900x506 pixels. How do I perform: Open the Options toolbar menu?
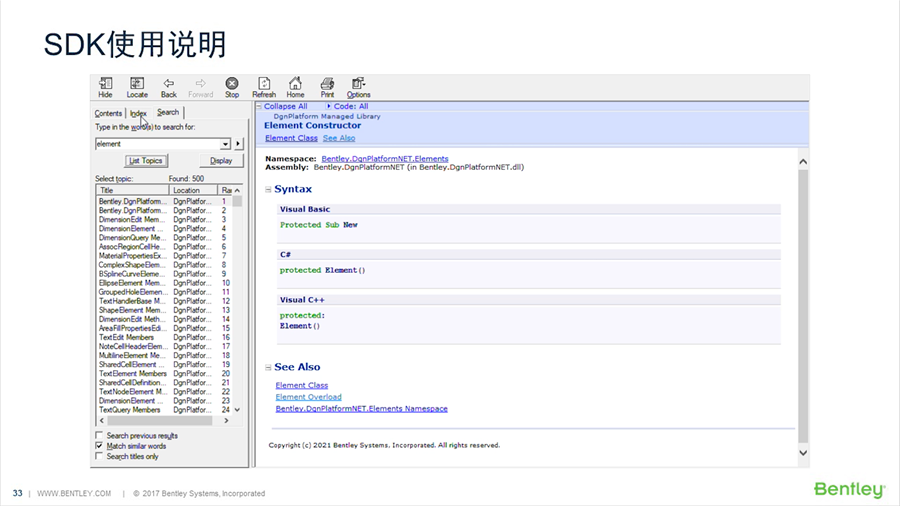(358, 87)
